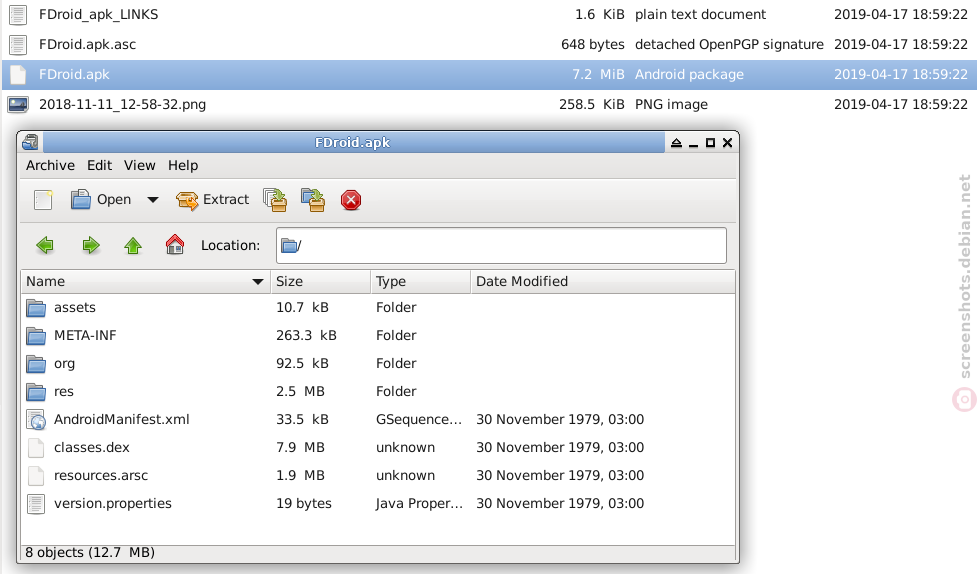Toggle the sort arrow in the Name column

pyautogui.click(x=257, y=282)
